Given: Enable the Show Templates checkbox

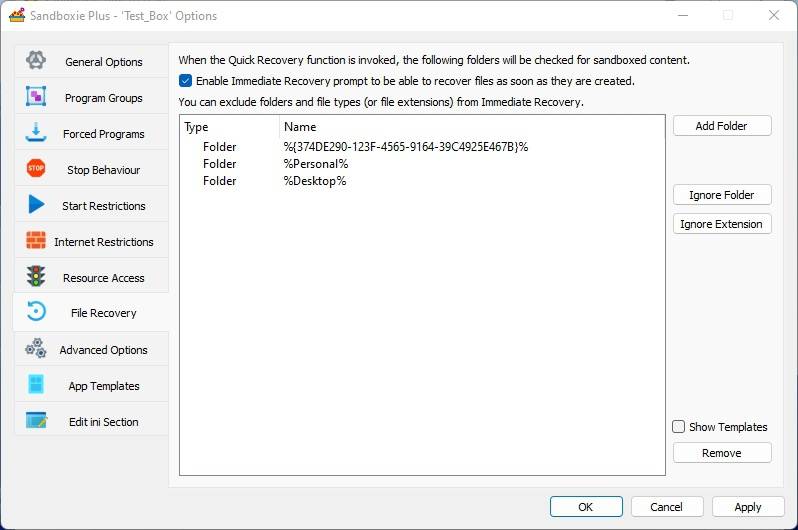Looking at the screenshot, I should 678,427.
